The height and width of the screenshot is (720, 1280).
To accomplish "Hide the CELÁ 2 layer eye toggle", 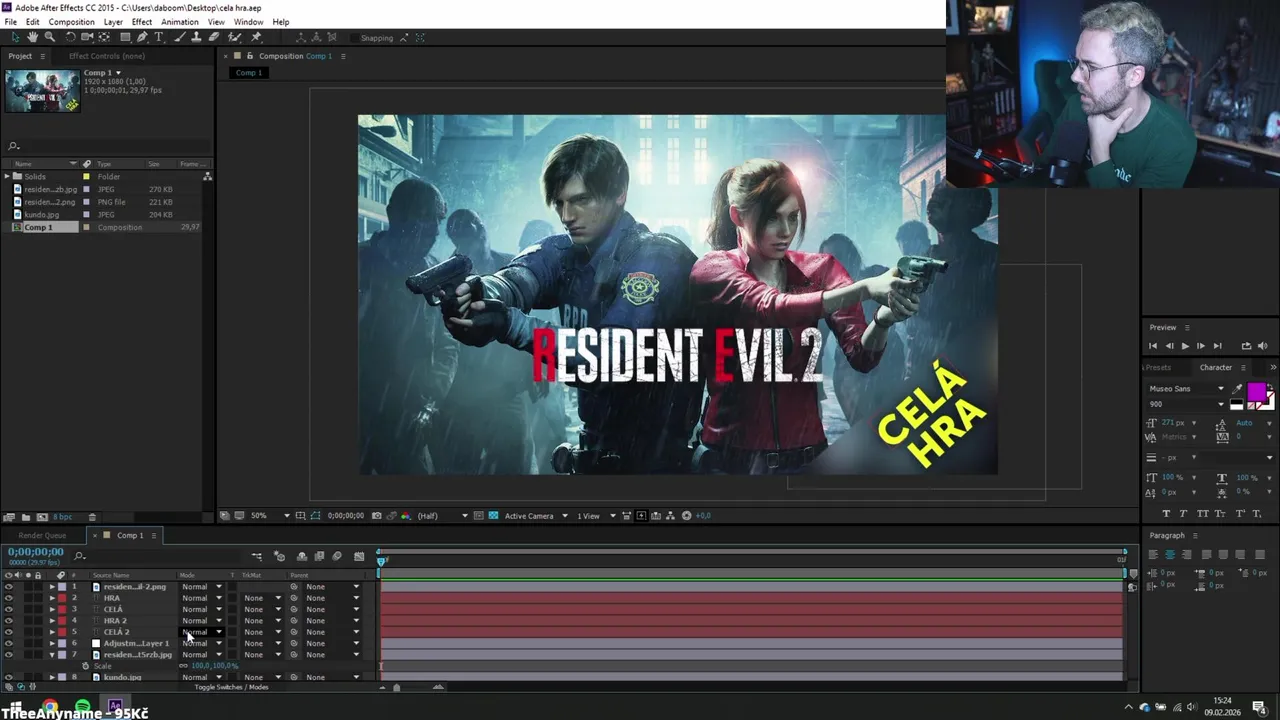I will click(9, 632).
